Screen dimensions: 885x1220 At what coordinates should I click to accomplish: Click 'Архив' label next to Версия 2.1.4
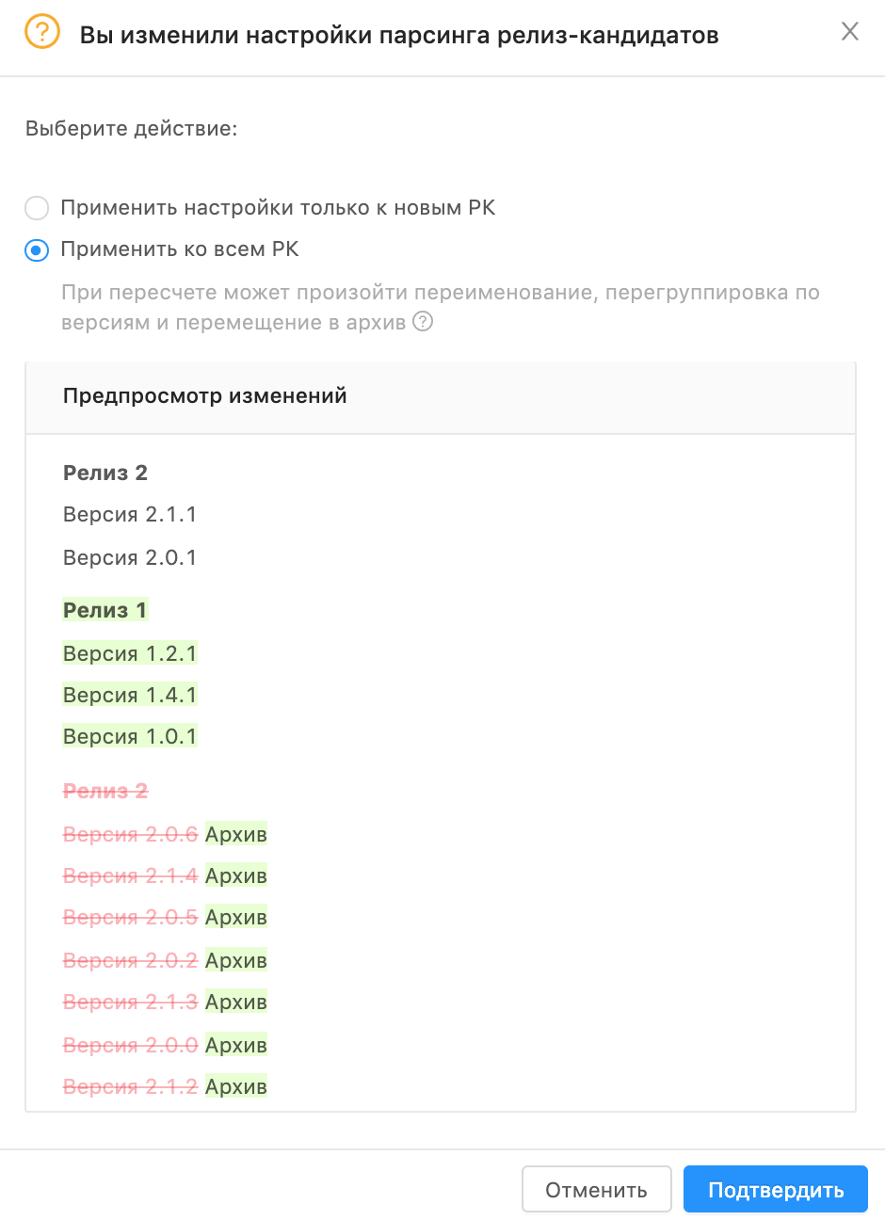[236, 876]
